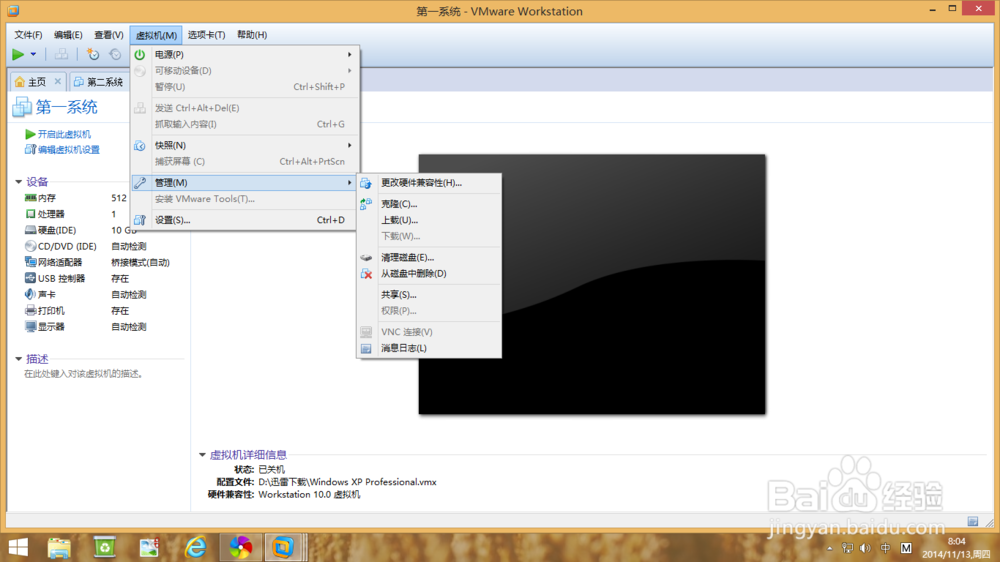Click the snapshot icon beside 快照(N)
Screen dimensions: 1000x562
point(140,145)
